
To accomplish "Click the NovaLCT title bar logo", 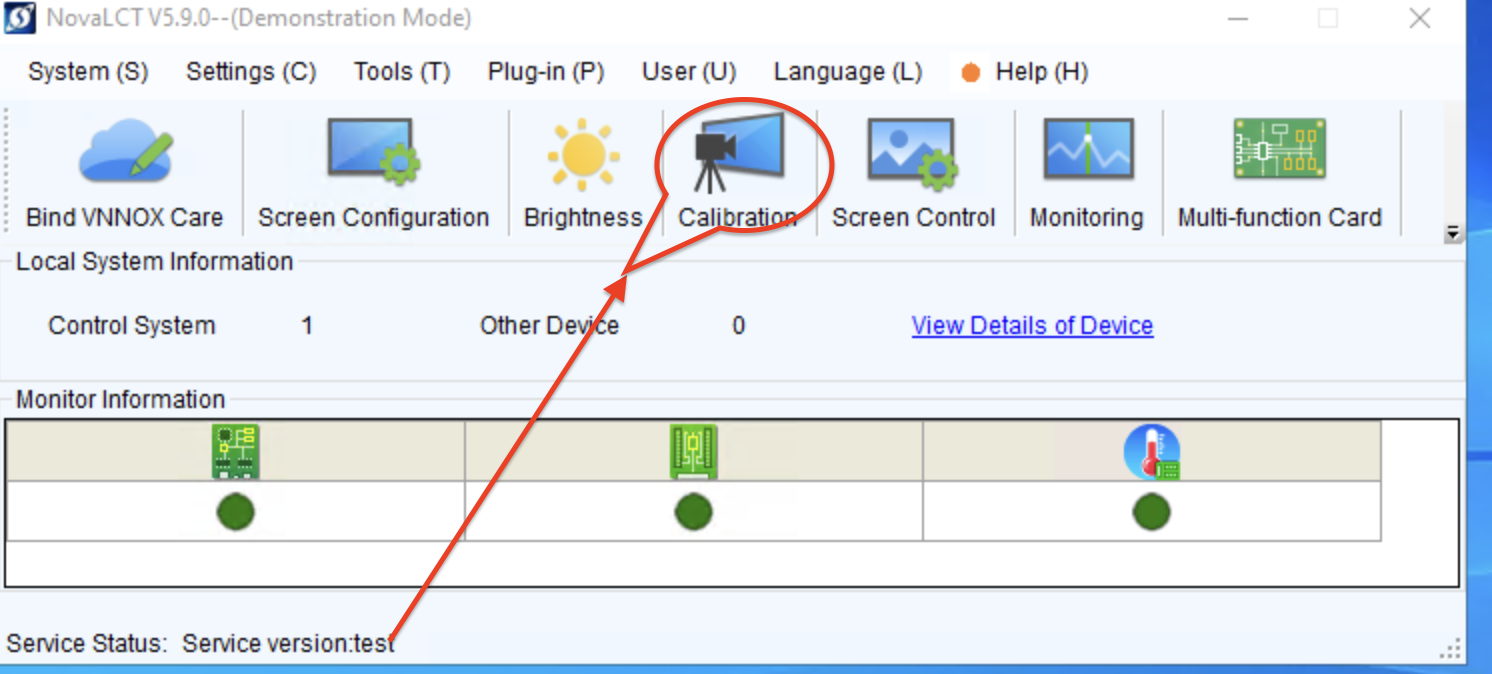I will coord(21,18).
